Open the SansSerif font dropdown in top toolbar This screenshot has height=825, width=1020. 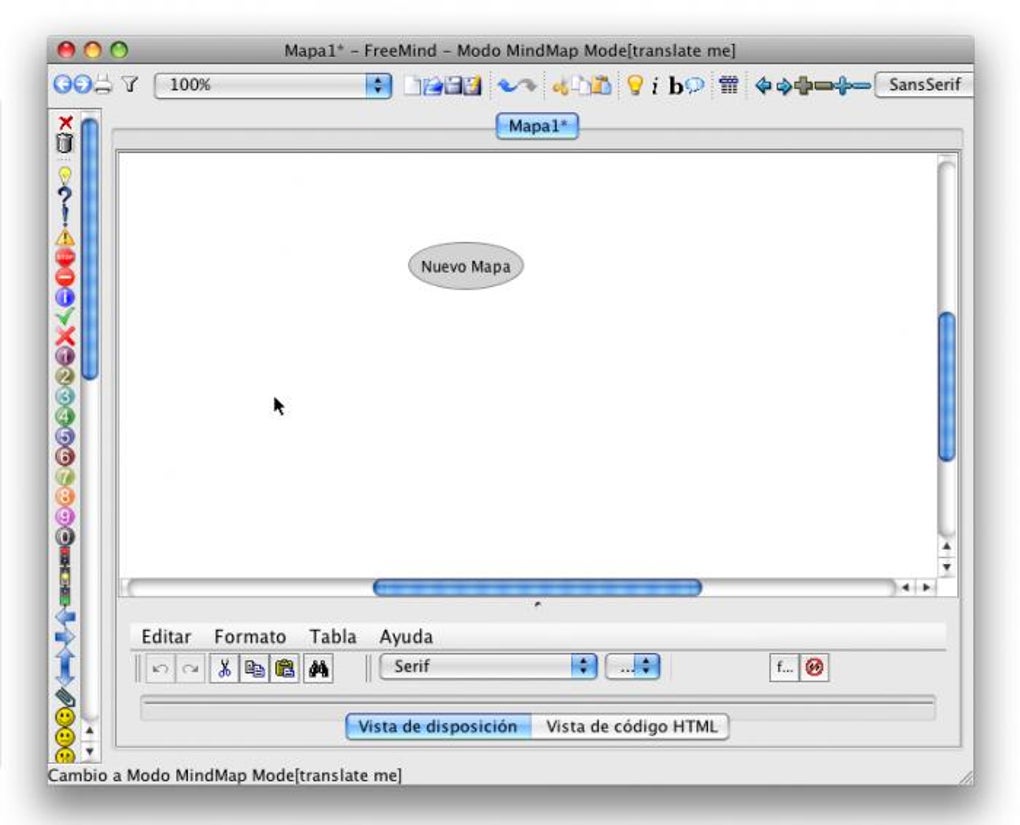tap(924, 85)
